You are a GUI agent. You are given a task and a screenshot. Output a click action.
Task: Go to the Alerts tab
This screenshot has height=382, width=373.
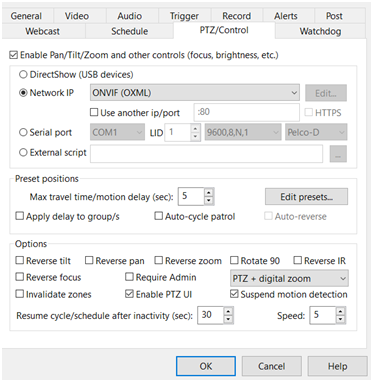[286, 16]
